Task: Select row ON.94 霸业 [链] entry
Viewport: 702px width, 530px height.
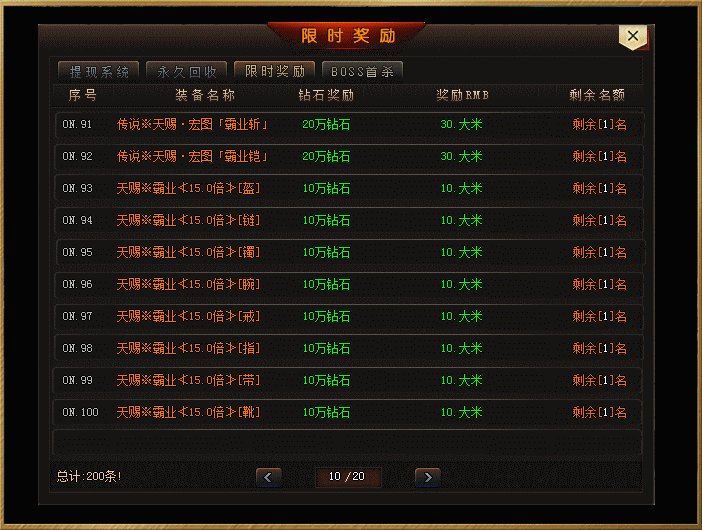Action: tap(349, 221)
